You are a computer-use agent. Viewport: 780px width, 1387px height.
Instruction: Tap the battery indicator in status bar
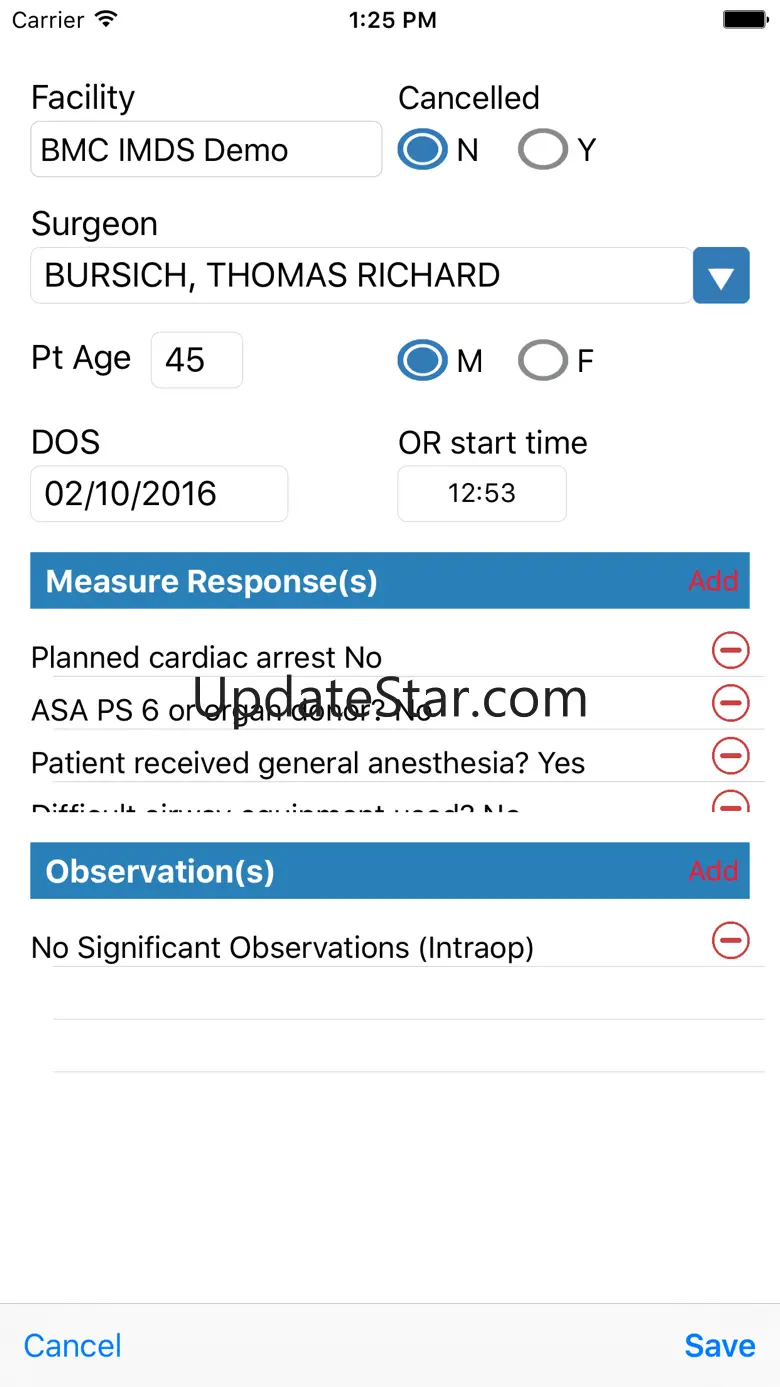[744, 19]
